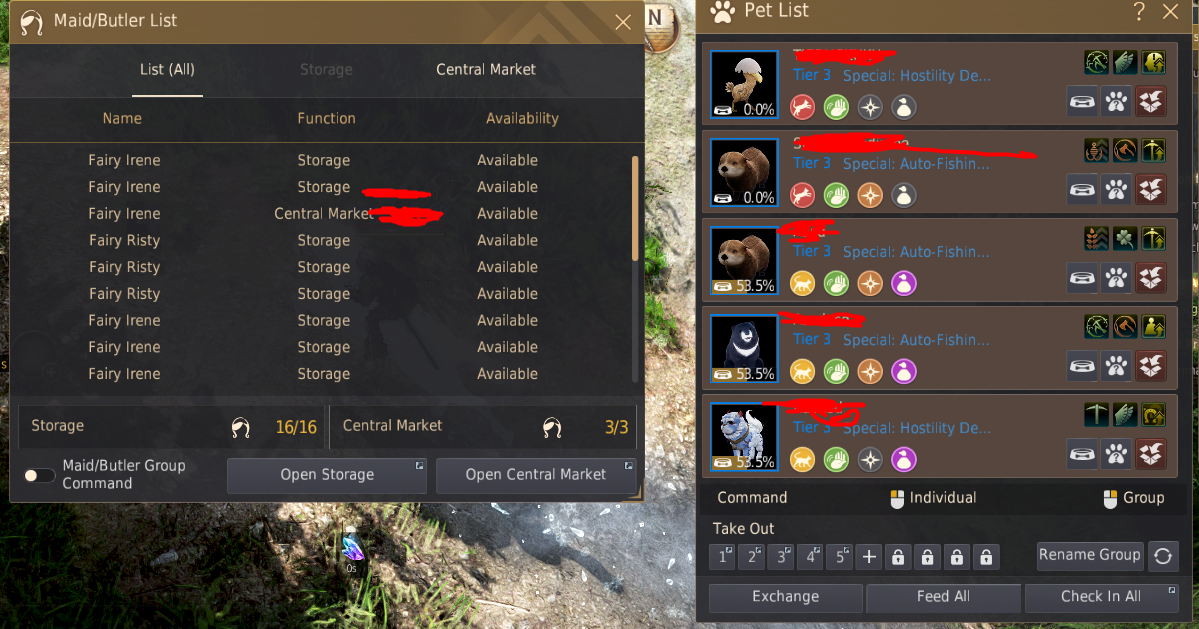1199x629 pixels.
Task: Switch to the List (All) tab
Action: click(167, 70)
